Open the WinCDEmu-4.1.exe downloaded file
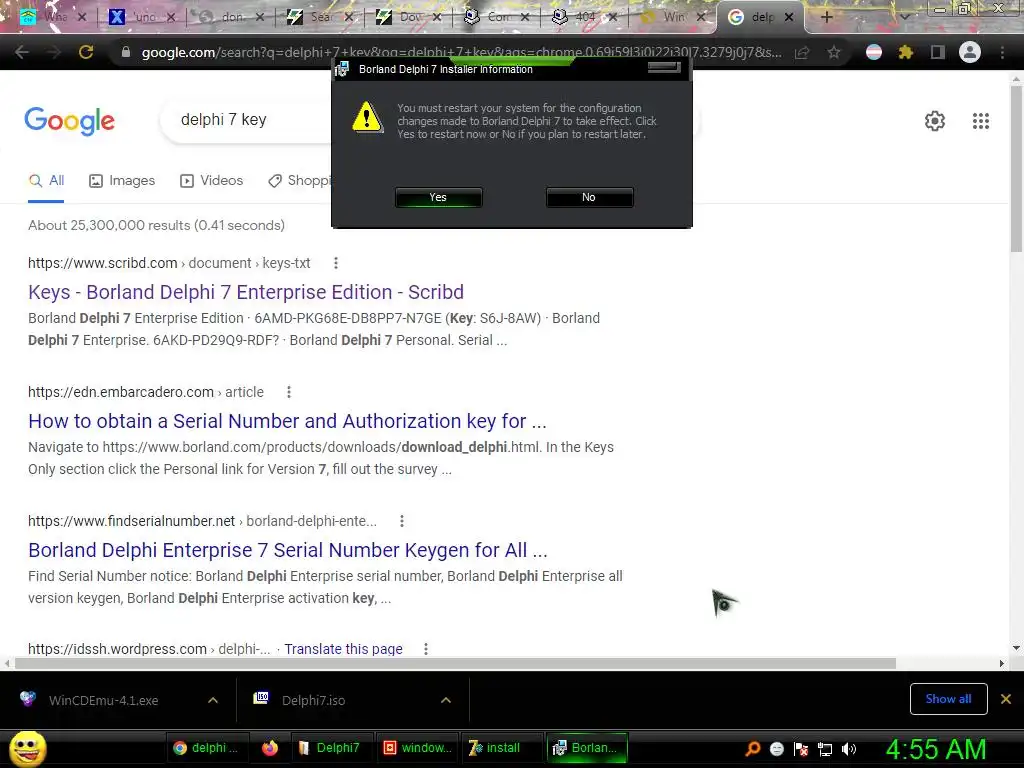The image size is (1024, 768). [103, 700]
